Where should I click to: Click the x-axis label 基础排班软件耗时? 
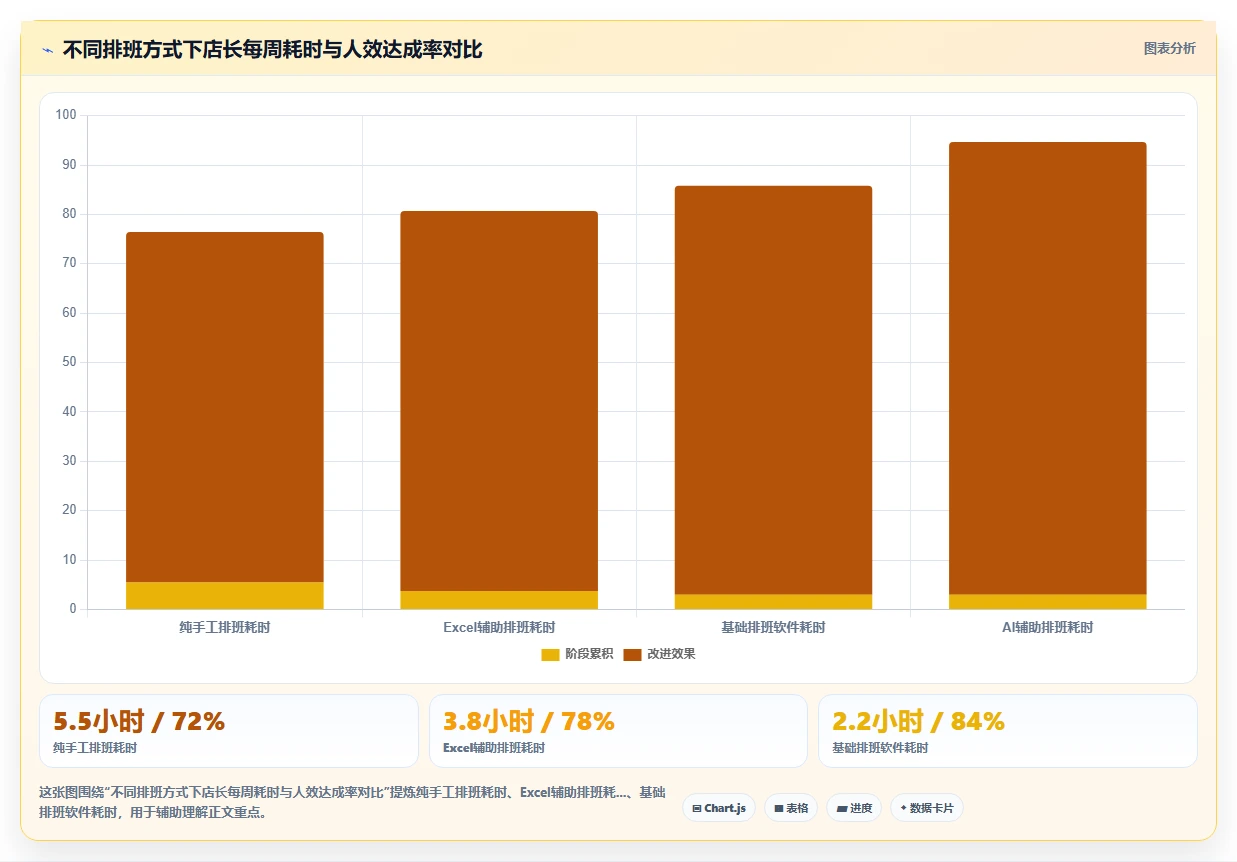tap(773, 628)
